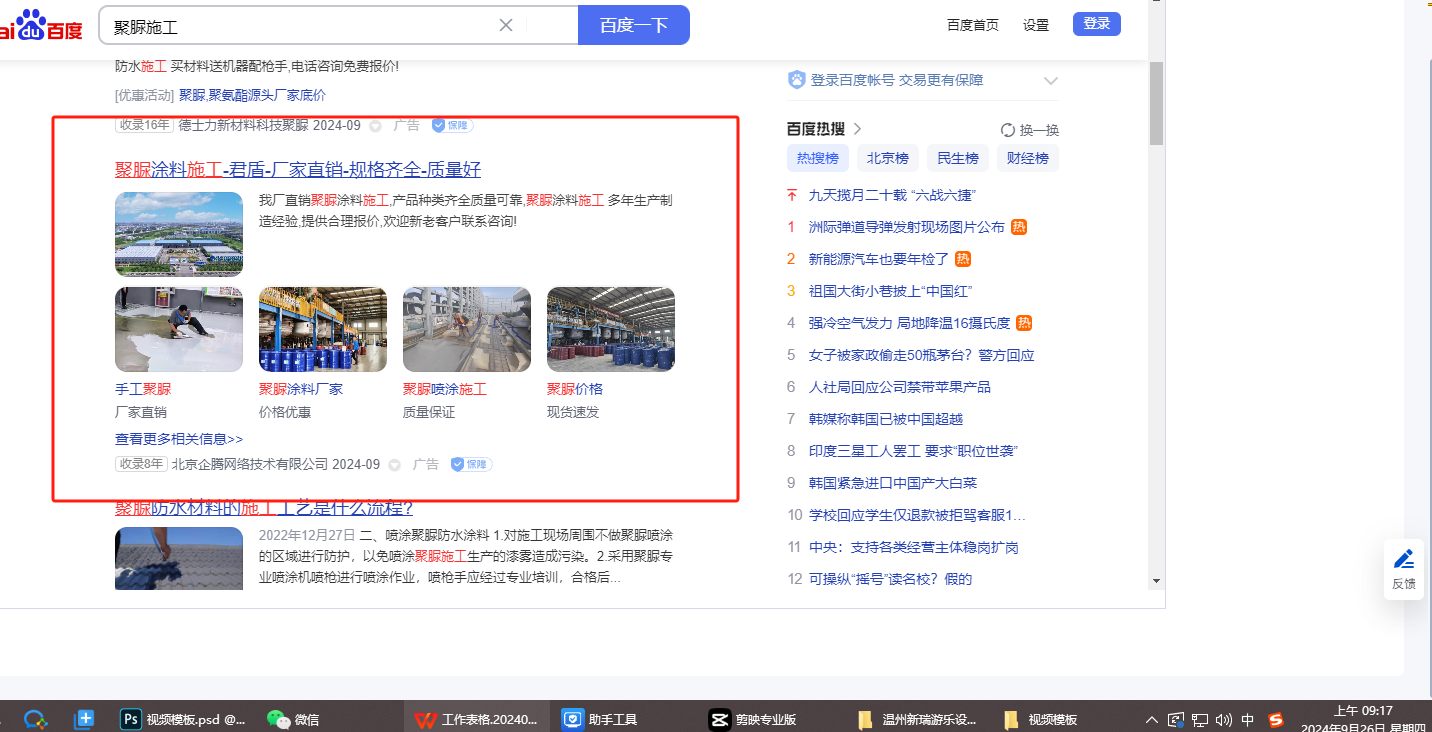Click the page vertical scrollbar thumb
Screen dimensions: 1432x732
[1156, 103]
